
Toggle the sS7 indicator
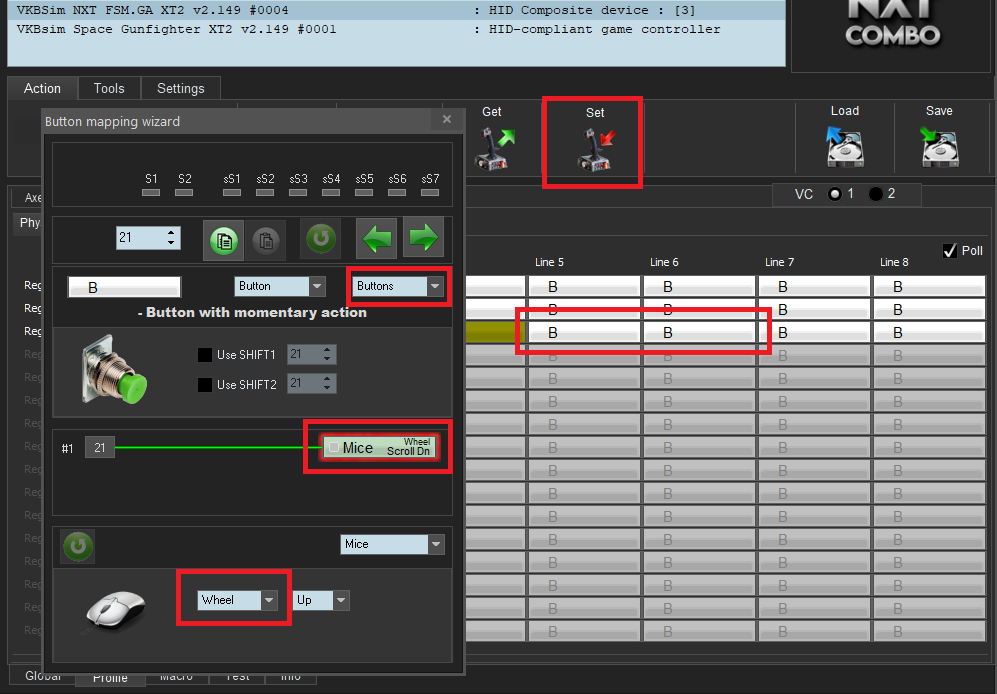pyautogui.click(x=430, y=192)
